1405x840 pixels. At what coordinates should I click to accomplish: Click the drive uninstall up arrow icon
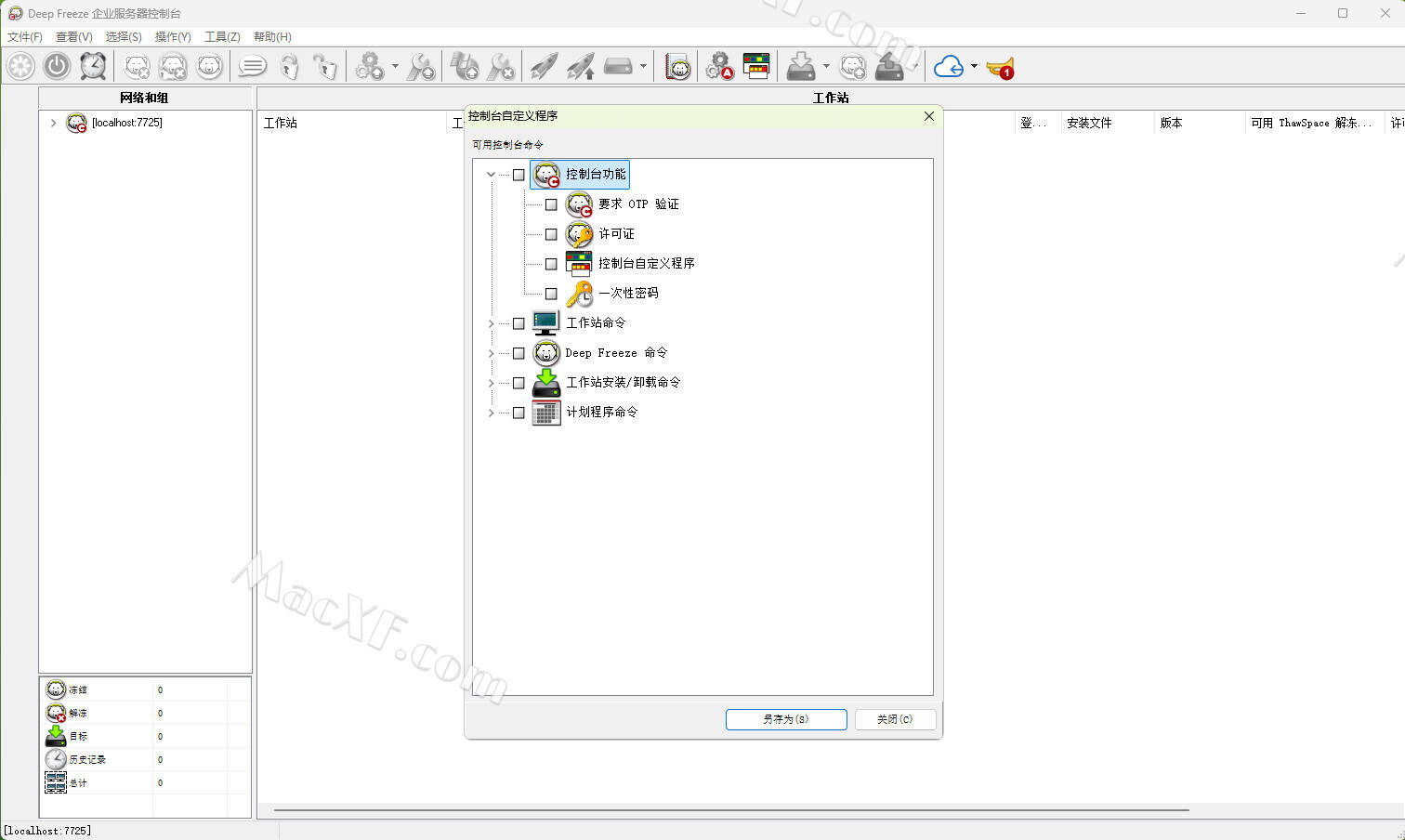[889, 67]
